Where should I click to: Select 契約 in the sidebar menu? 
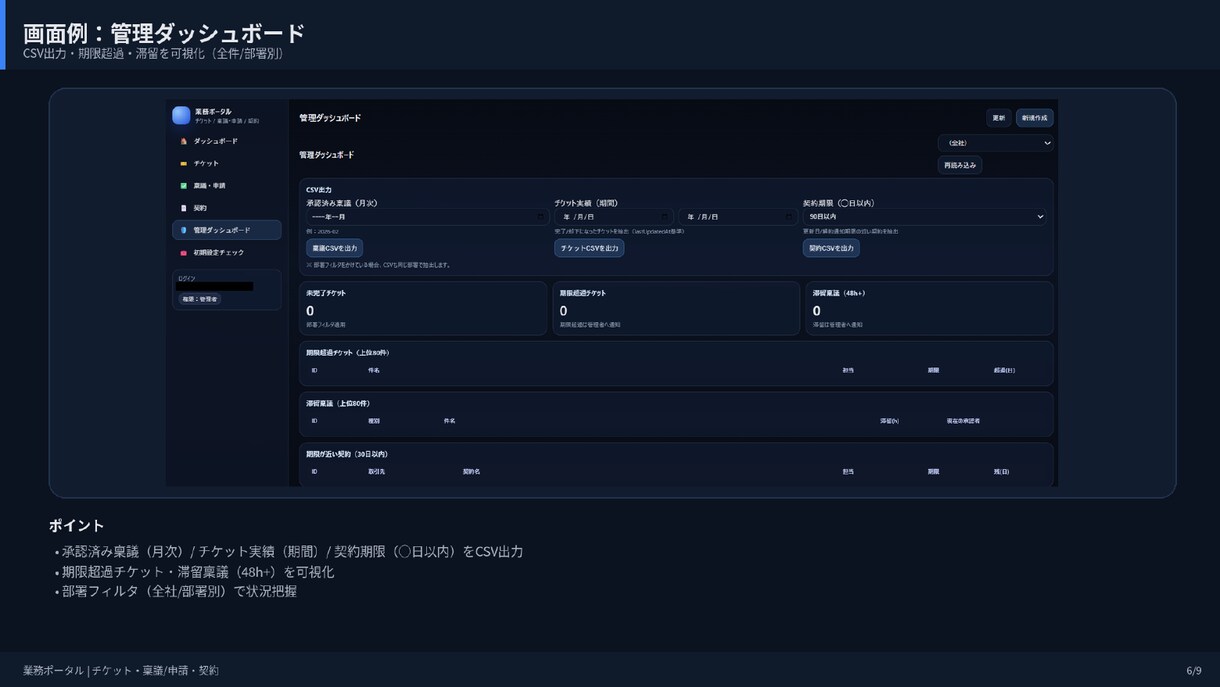tap(226, 208)
